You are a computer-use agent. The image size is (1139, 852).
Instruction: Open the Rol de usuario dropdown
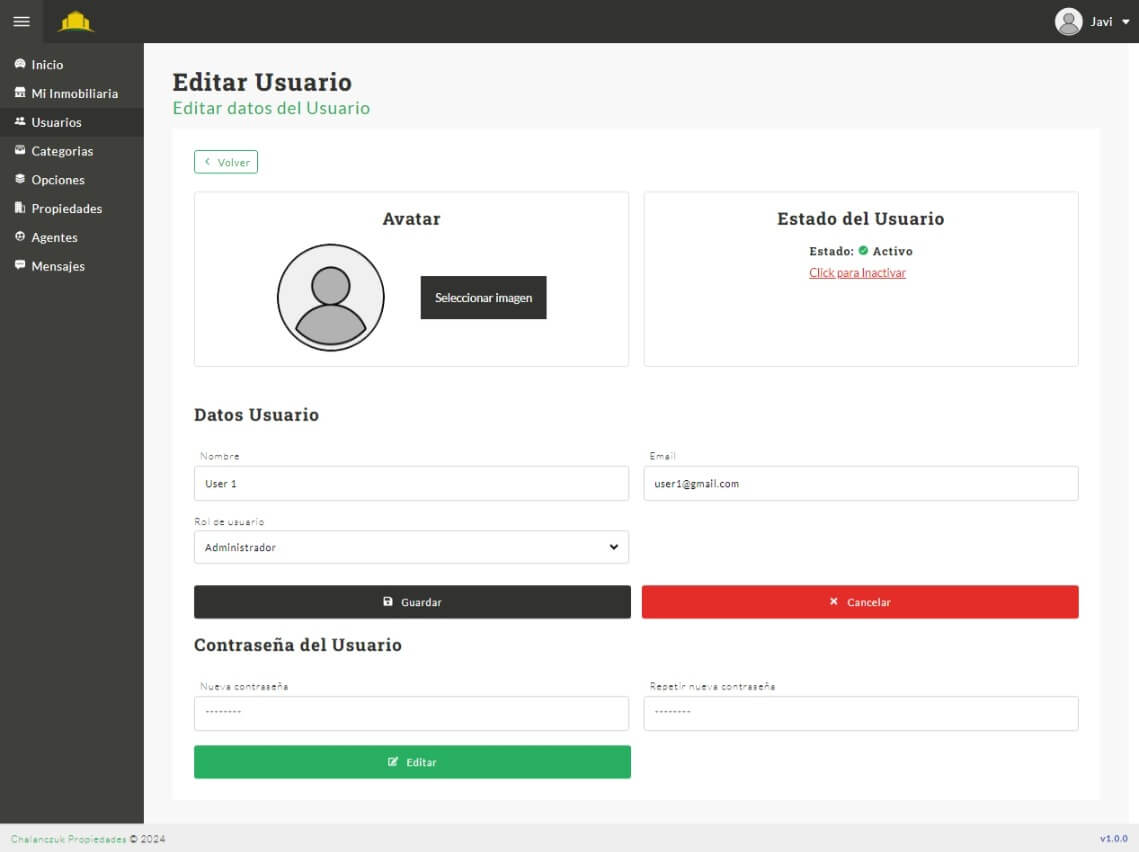(x=411, y=547)
